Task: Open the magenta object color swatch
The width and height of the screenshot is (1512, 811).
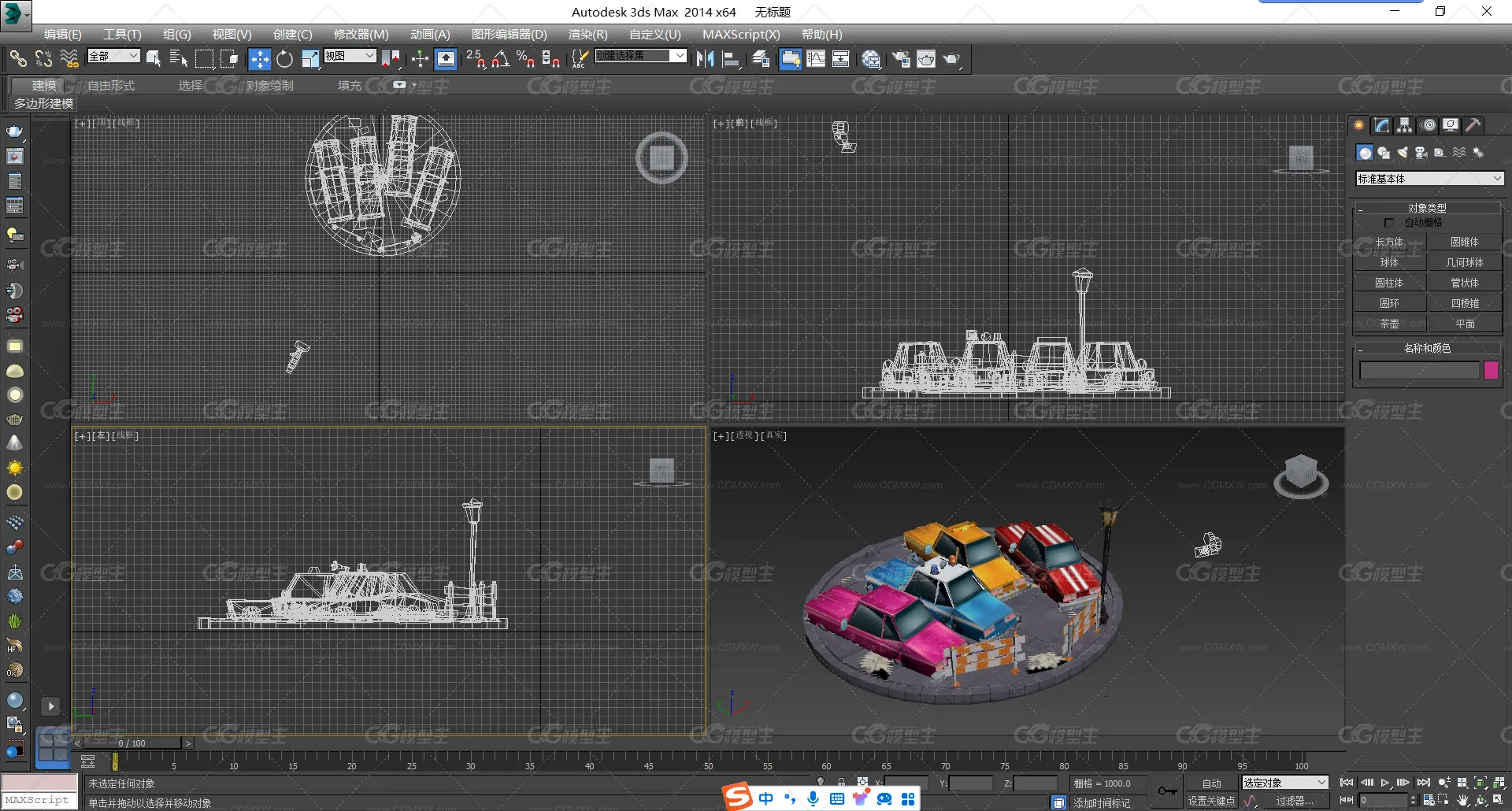Action: (1491, 370)
